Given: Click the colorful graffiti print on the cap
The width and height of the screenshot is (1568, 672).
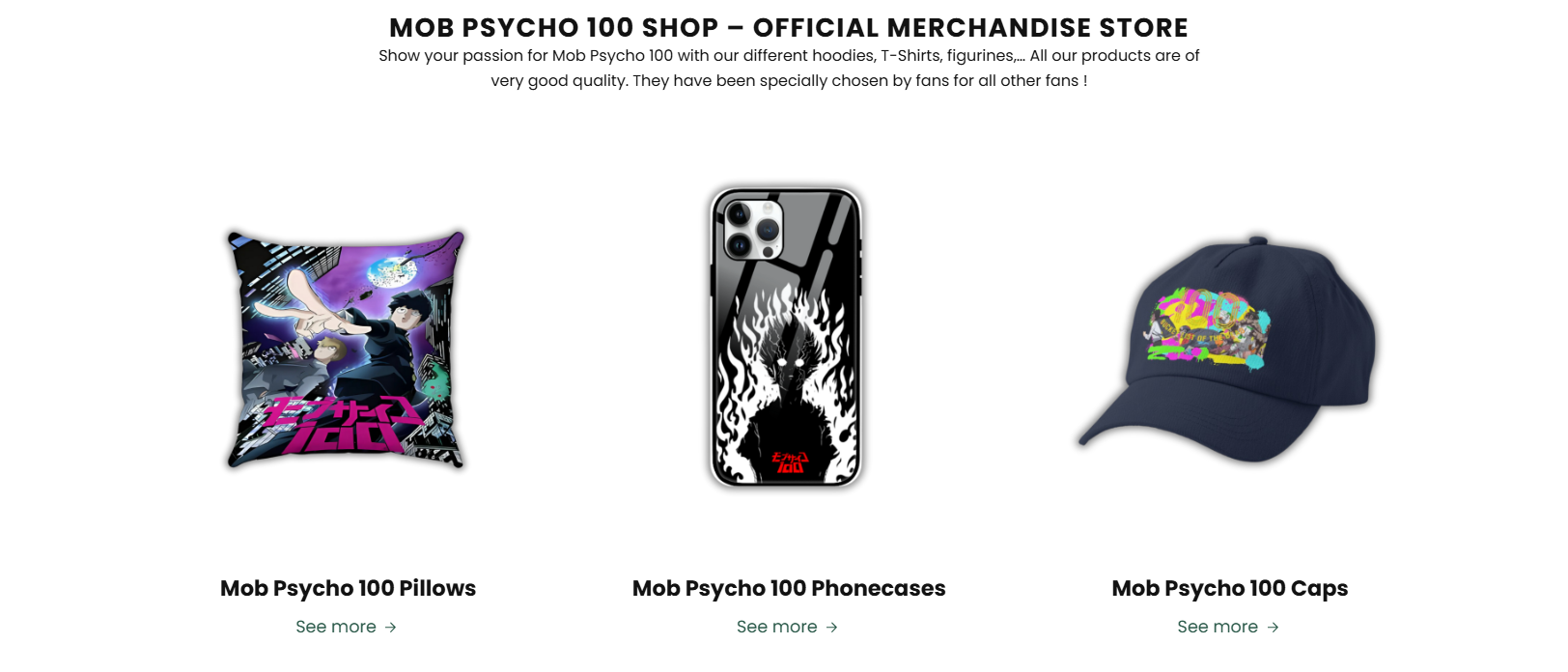Looking at the screenshot, I should (x=1207, y=325).
